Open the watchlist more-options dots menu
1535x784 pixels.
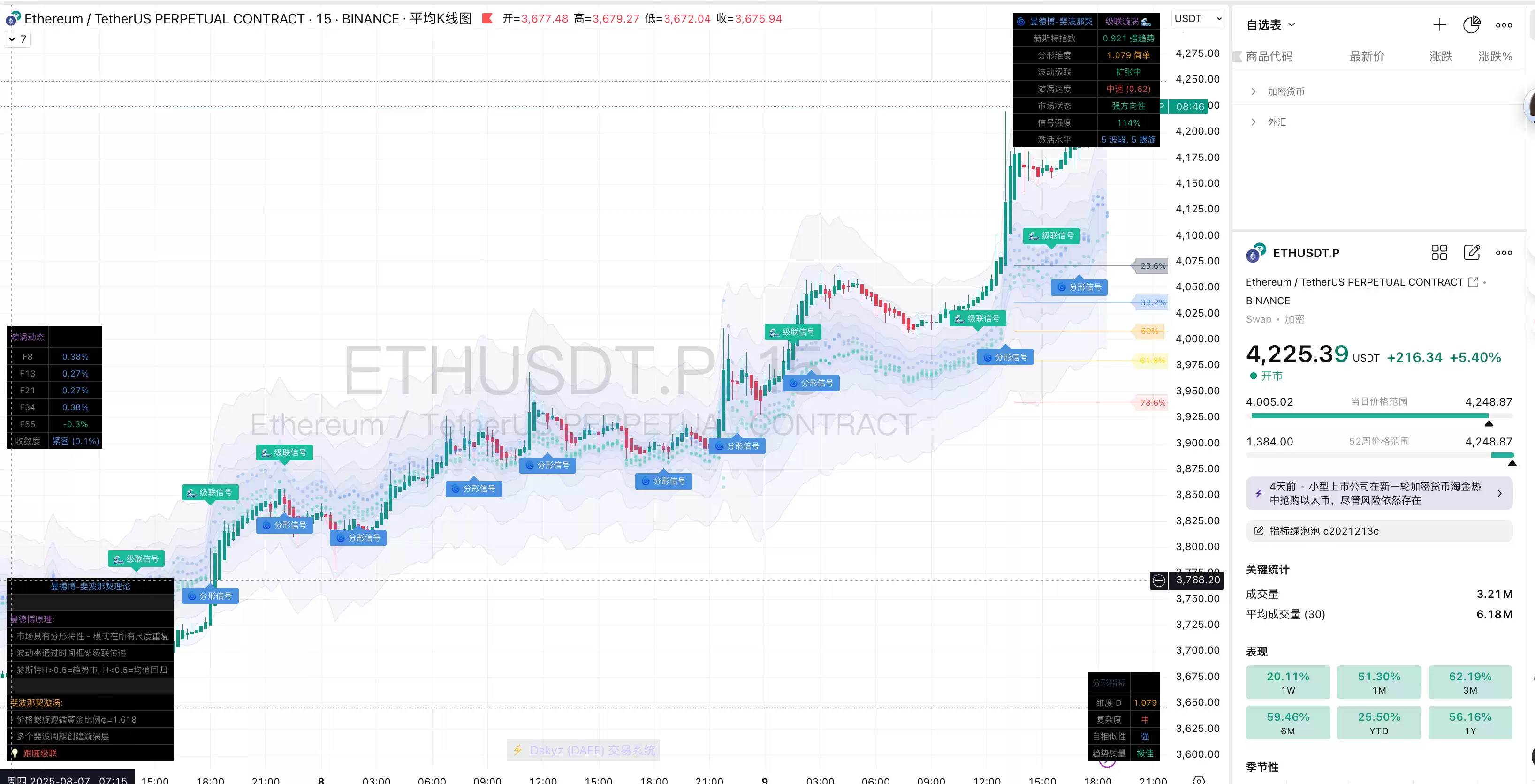pos(1504,24)
